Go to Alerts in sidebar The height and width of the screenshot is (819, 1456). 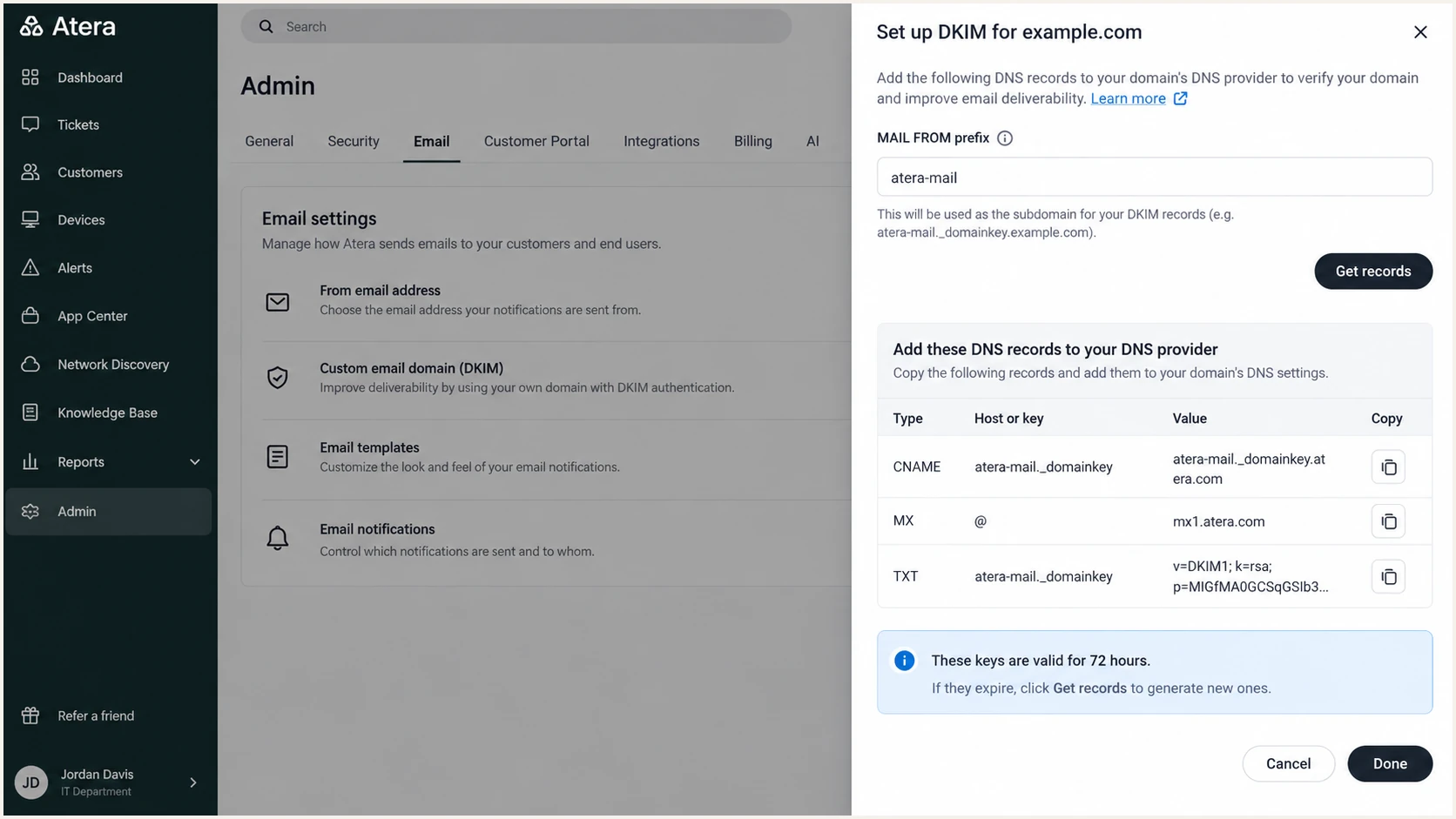[75, 268]
